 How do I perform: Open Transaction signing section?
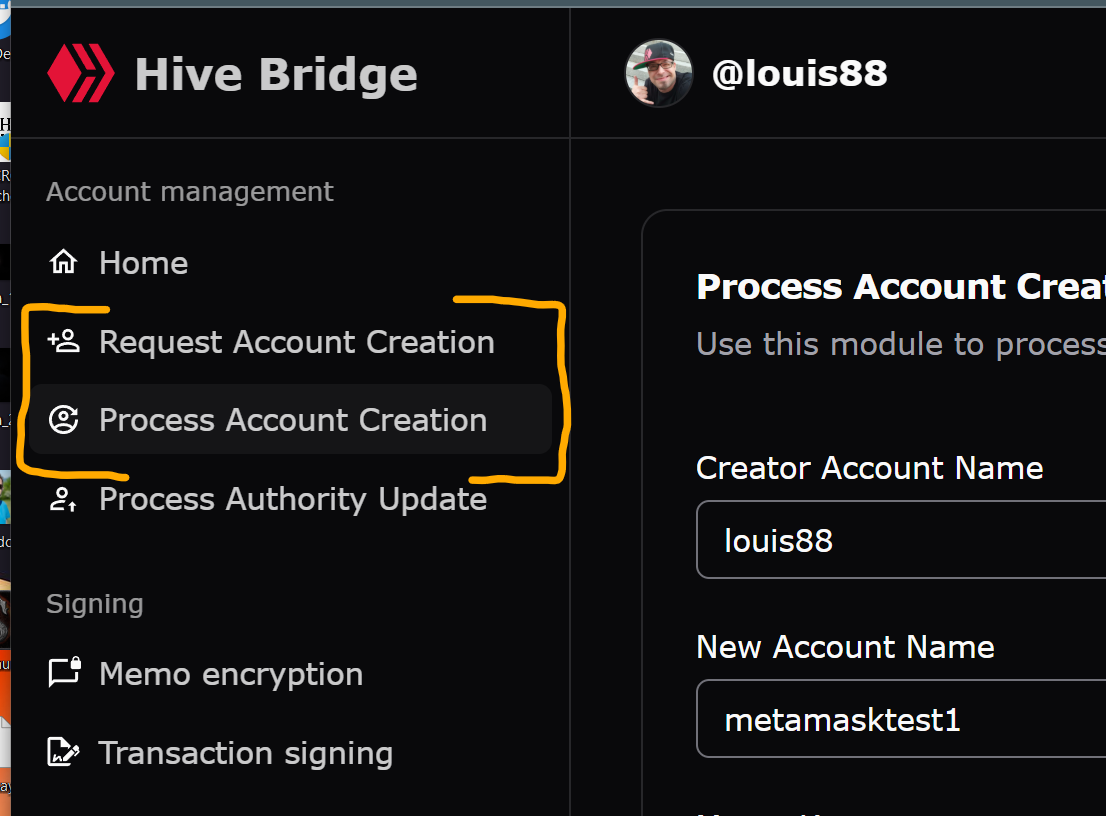pos(291,753)
